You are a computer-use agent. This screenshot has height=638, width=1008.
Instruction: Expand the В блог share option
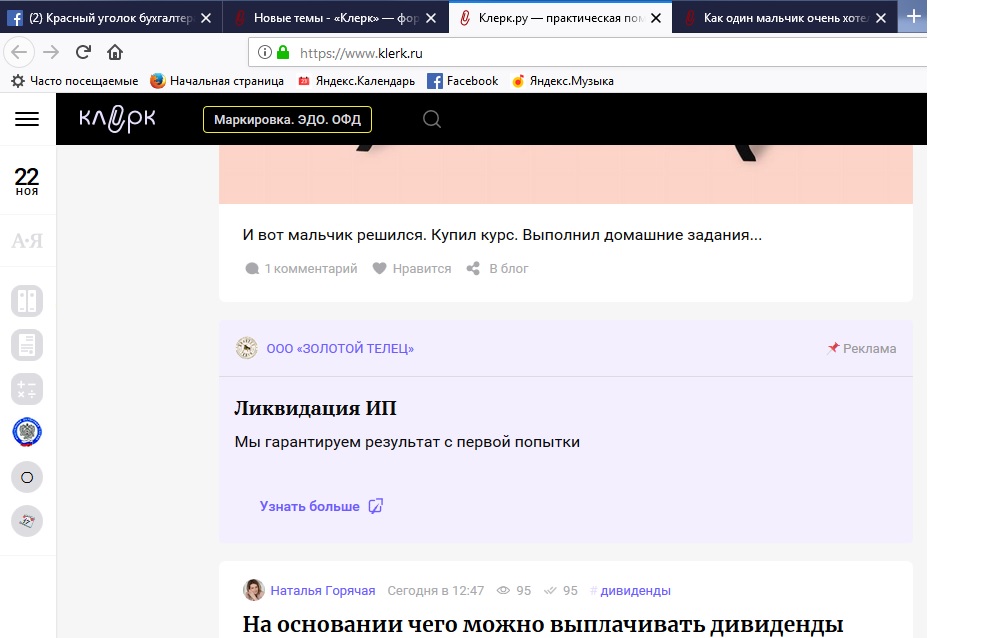tap(498, 268)
